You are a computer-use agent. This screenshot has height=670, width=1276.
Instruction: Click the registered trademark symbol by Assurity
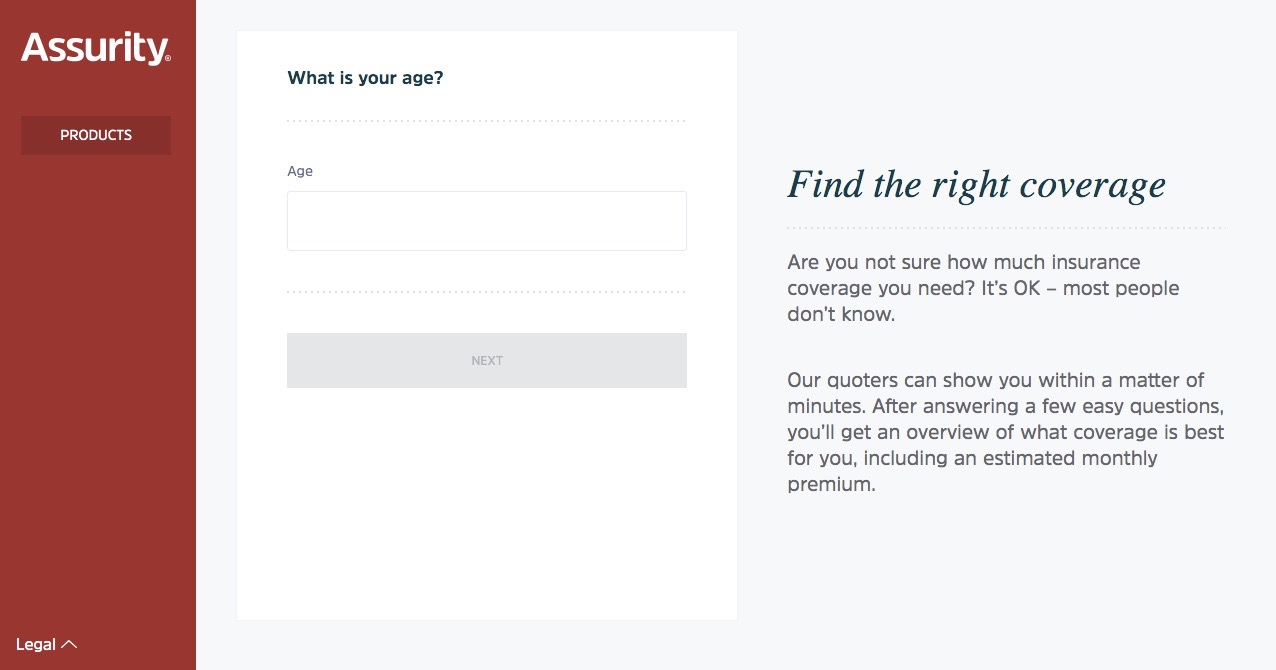pos(167,59)
